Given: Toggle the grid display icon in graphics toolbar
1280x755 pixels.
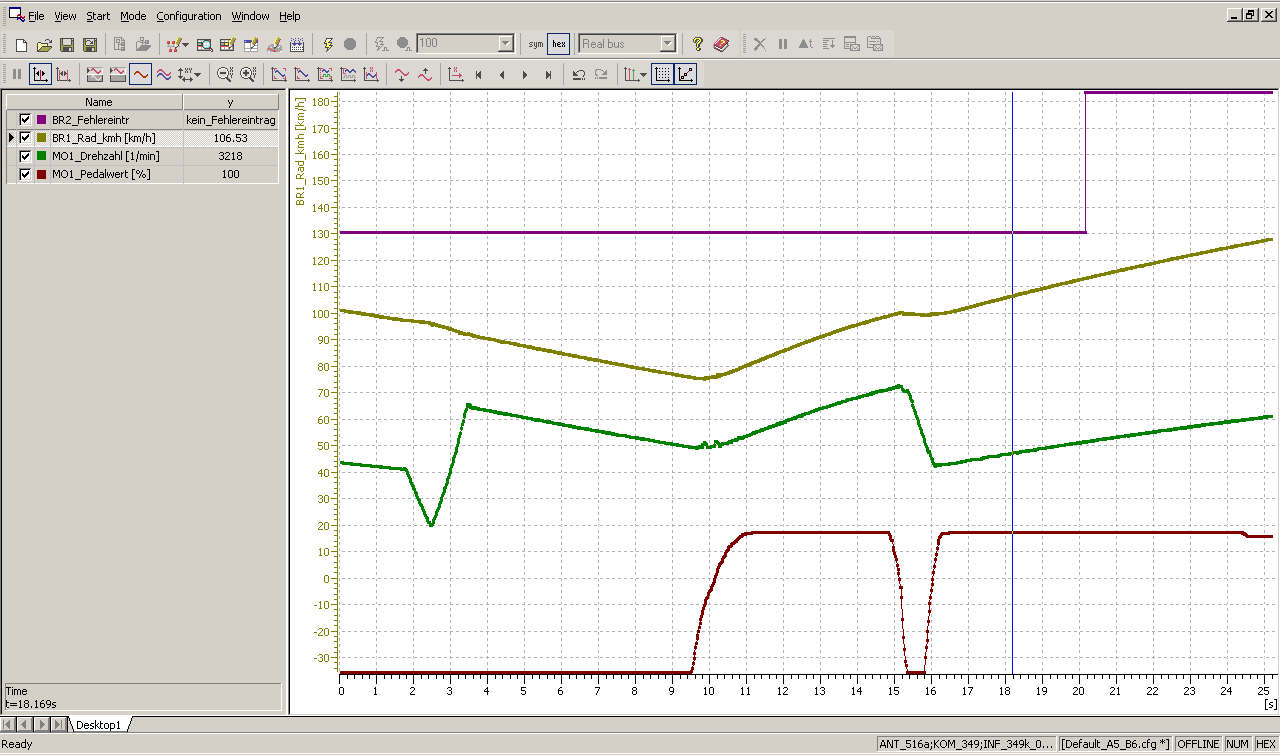Looking at the screenshot, I should 662,74.
